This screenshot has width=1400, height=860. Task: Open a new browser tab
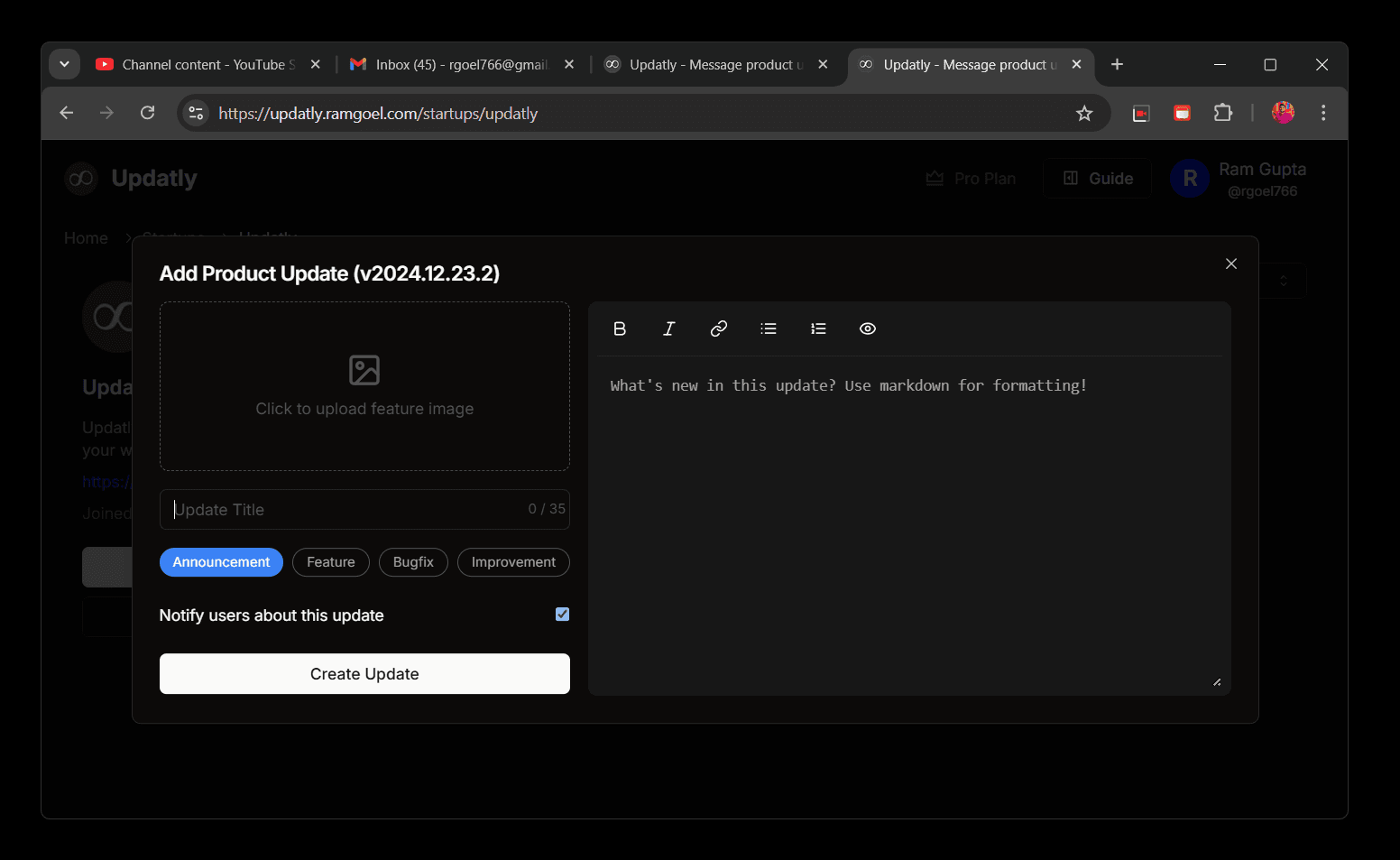coord(1117,64)
